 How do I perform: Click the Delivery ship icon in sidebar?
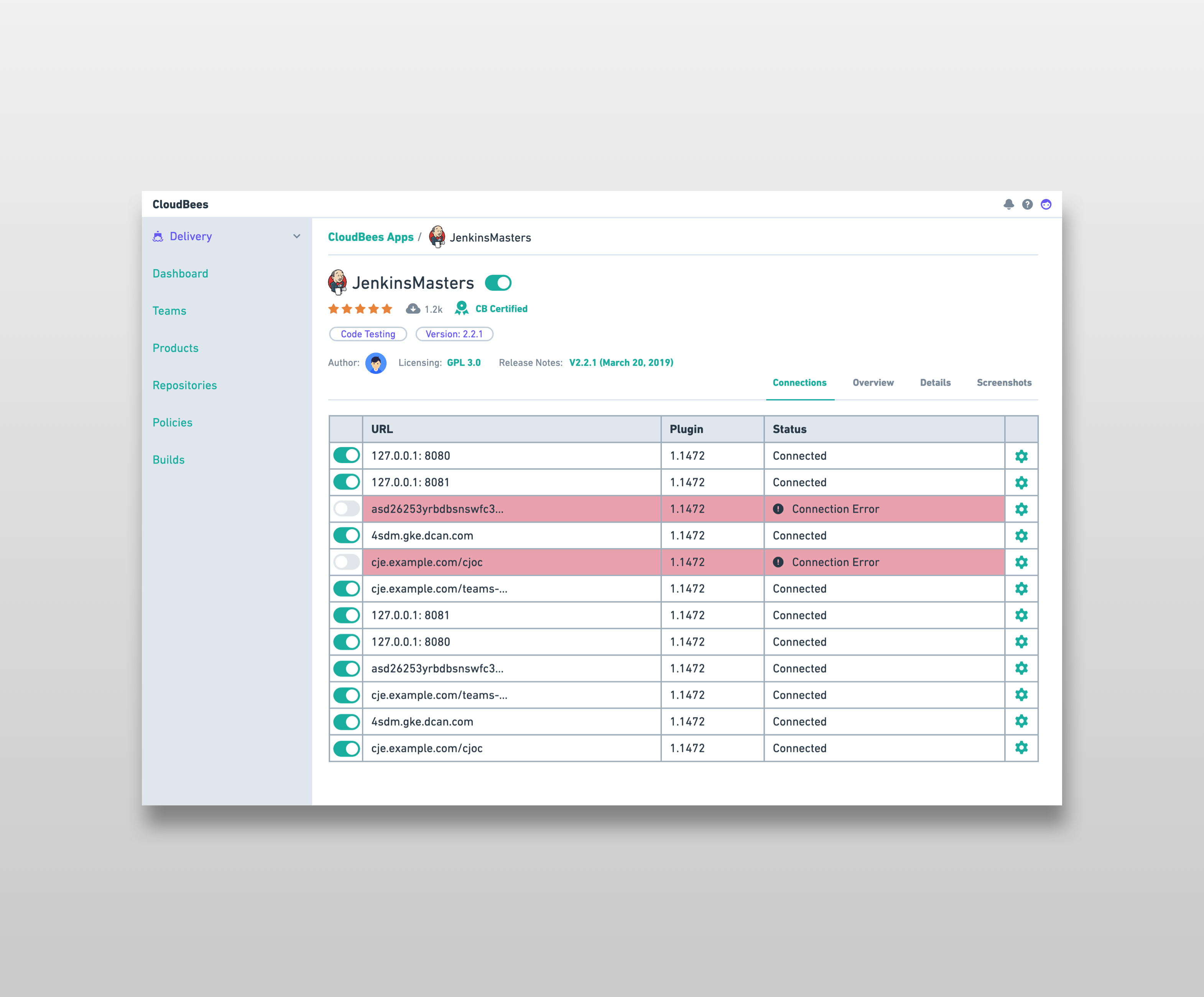point(158,236)
